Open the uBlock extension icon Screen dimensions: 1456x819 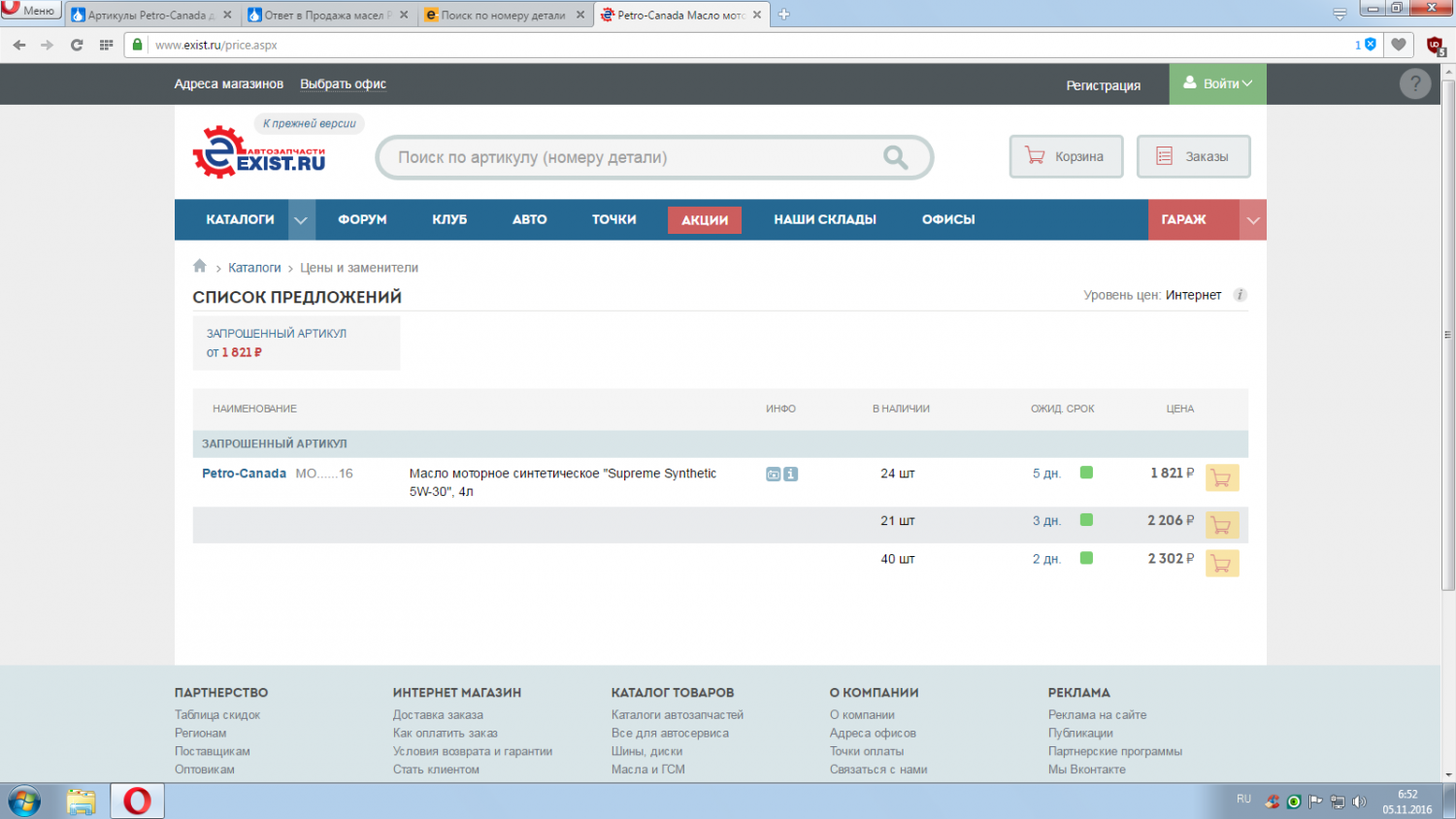pyautogui.click(x=1436, y=46)
